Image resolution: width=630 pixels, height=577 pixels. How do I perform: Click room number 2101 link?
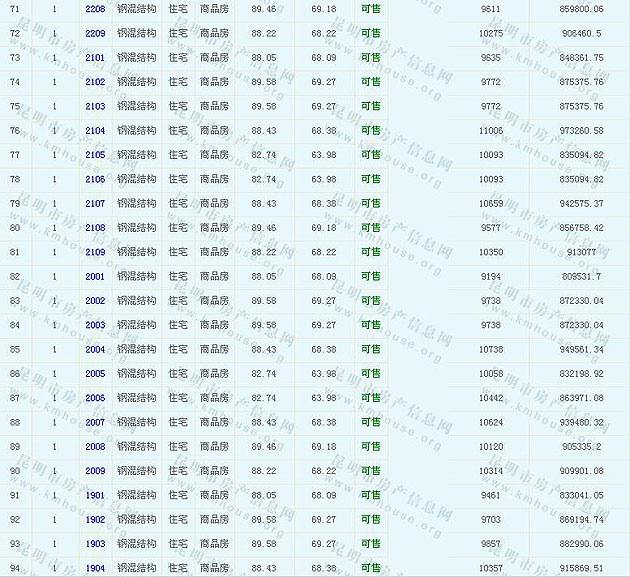tap(95, 58)
